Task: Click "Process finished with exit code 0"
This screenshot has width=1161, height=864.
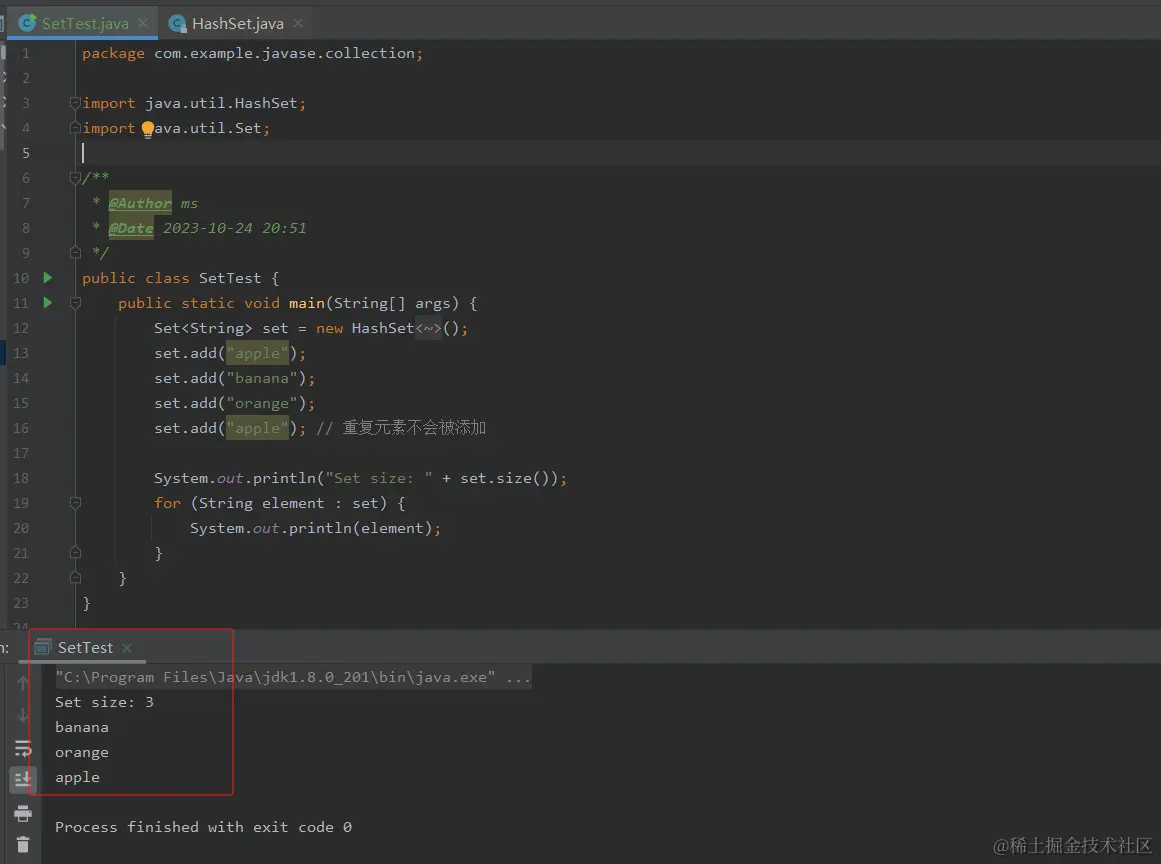Action: [x=203, y=827]
